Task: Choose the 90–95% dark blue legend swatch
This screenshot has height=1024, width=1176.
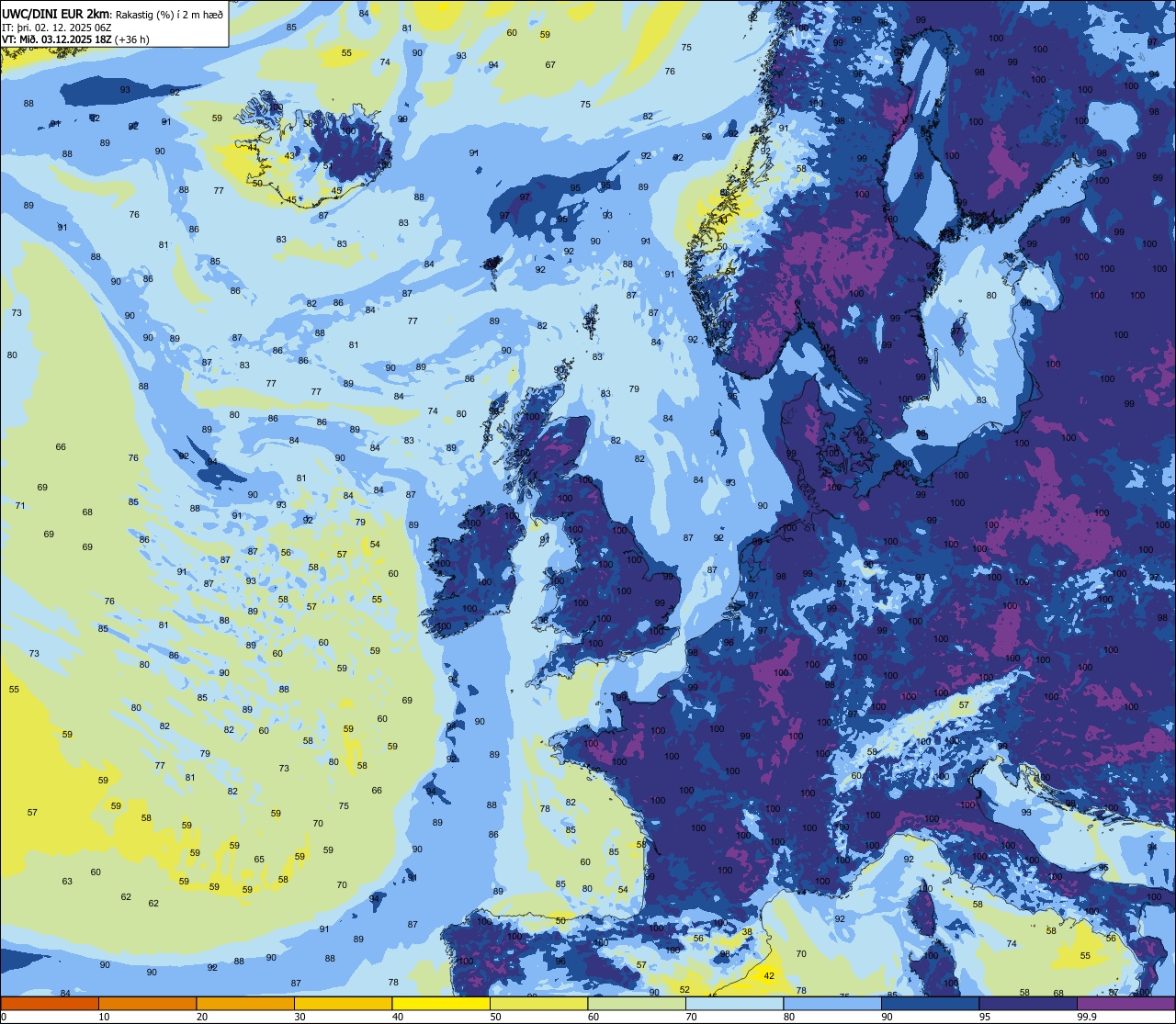Action: (930, 1003)
